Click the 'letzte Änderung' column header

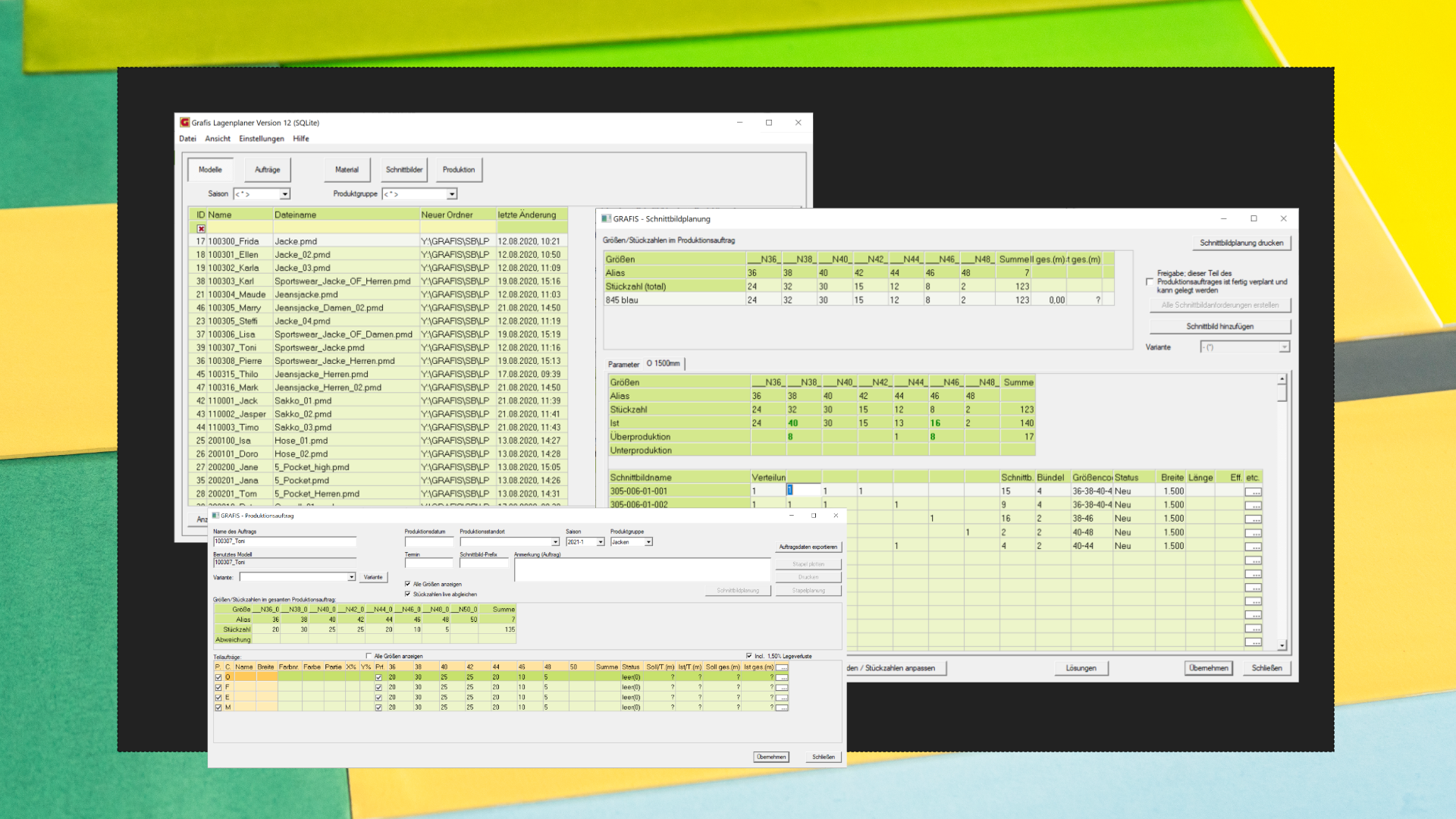point(532,215)
